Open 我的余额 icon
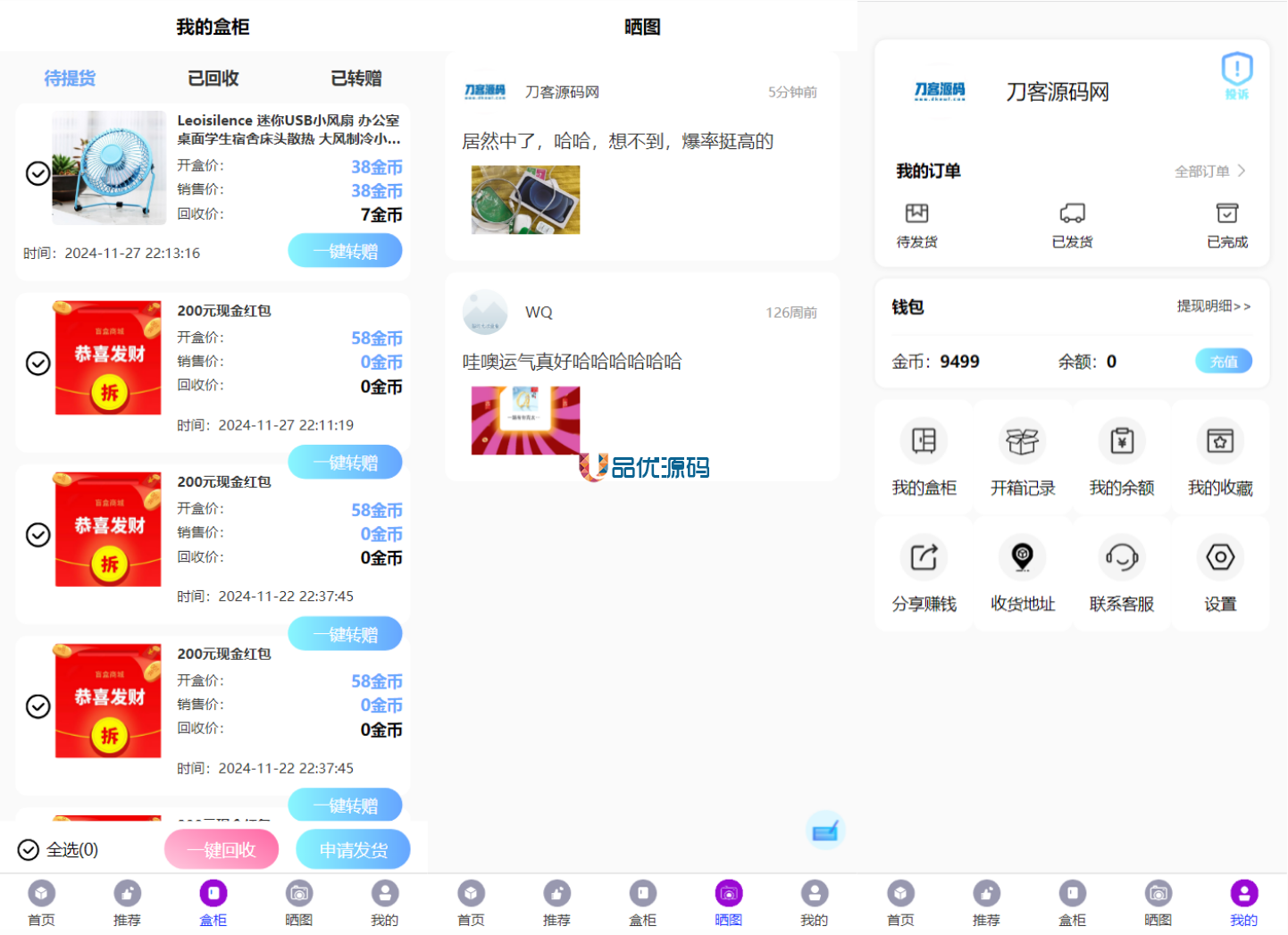Image resolution: width=1288 pixels, height=935 pixels. (x=1122, y=441)
